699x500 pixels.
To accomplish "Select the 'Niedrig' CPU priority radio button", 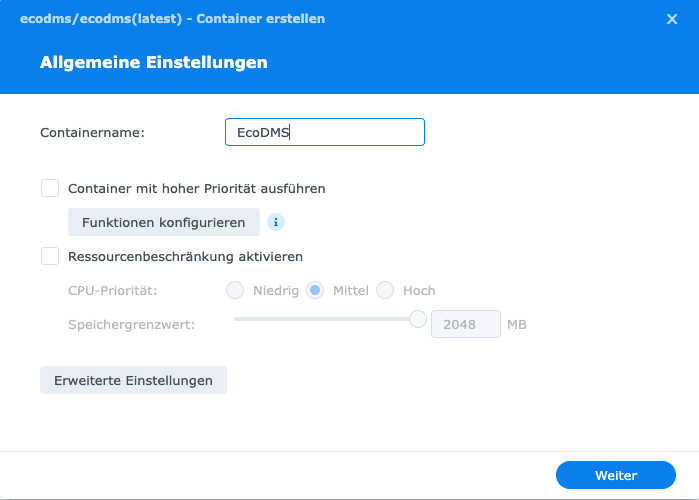I will coord(235,290).
